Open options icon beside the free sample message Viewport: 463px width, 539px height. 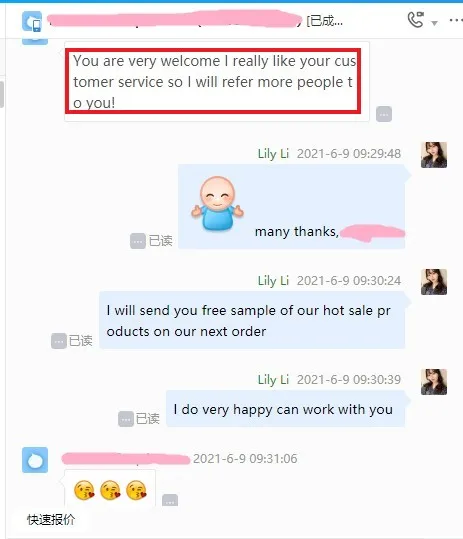coord(59,341)
